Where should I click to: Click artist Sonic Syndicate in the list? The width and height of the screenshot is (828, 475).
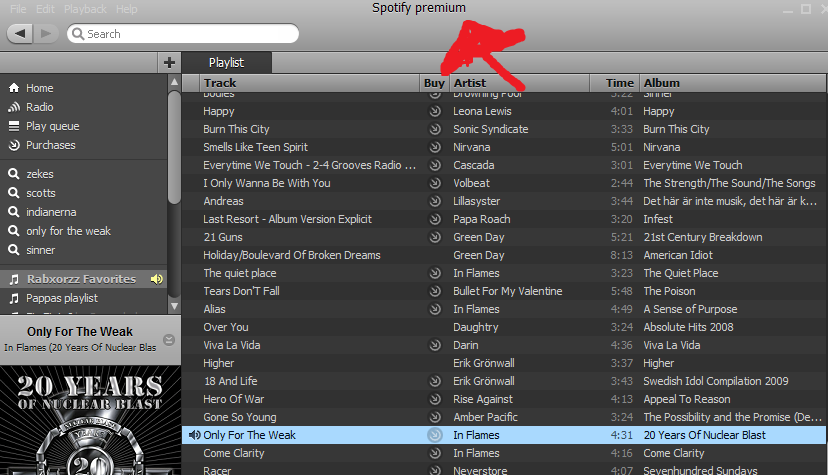[x=491, y=129]
